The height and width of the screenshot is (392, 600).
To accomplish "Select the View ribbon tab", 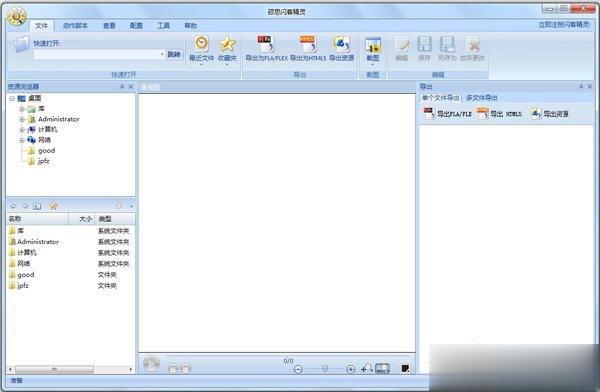I will click(109, 26).
